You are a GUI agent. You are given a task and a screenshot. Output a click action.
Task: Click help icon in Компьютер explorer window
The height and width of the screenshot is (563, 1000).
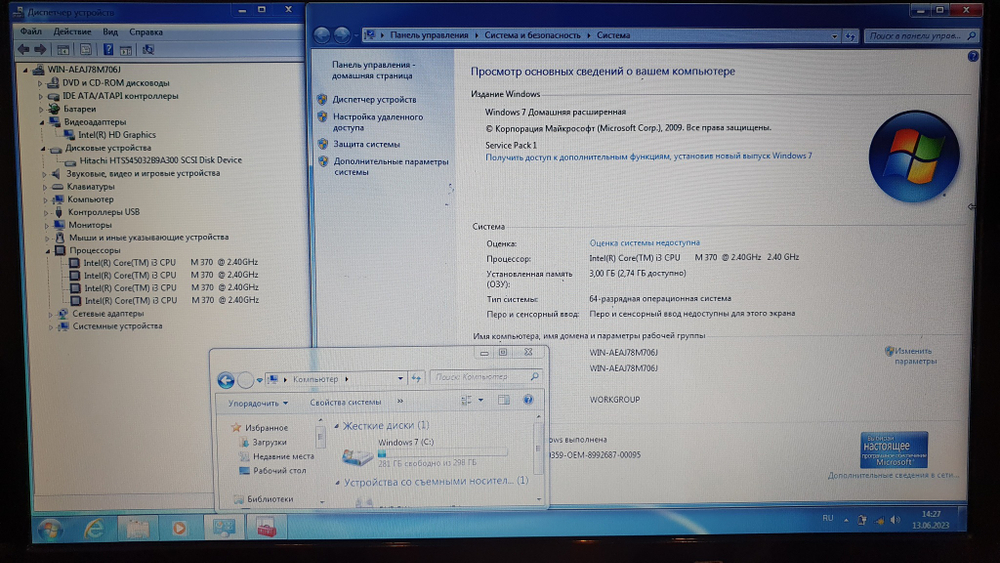coord(528,400)
